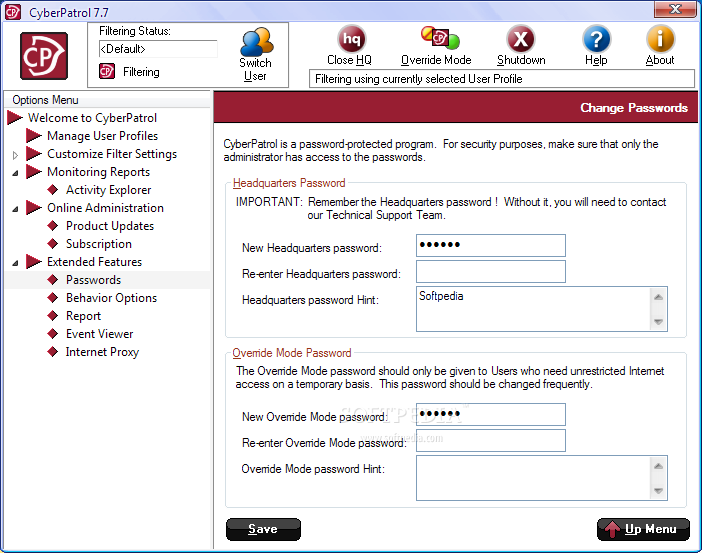The width and height of the screenshot is (702, 553).
Task: Open the About info icon
Action: [x=660, y=39]
